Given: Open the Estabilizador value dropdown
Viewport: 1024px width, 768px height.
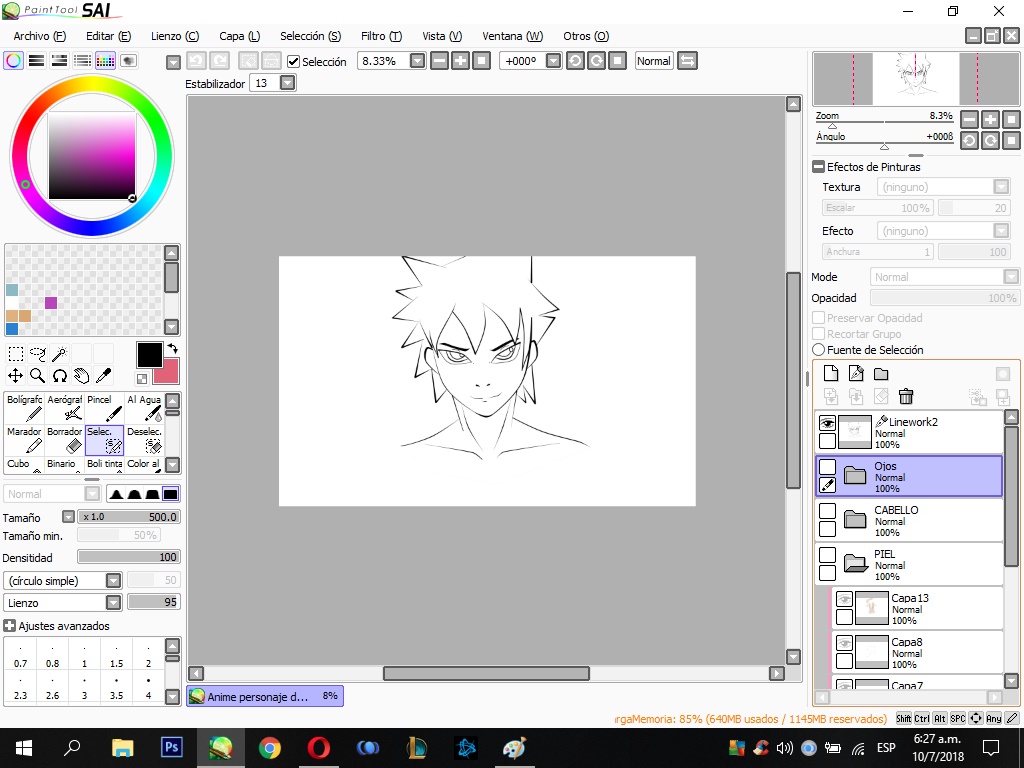Looking at the screenshot, I should 287,83.
